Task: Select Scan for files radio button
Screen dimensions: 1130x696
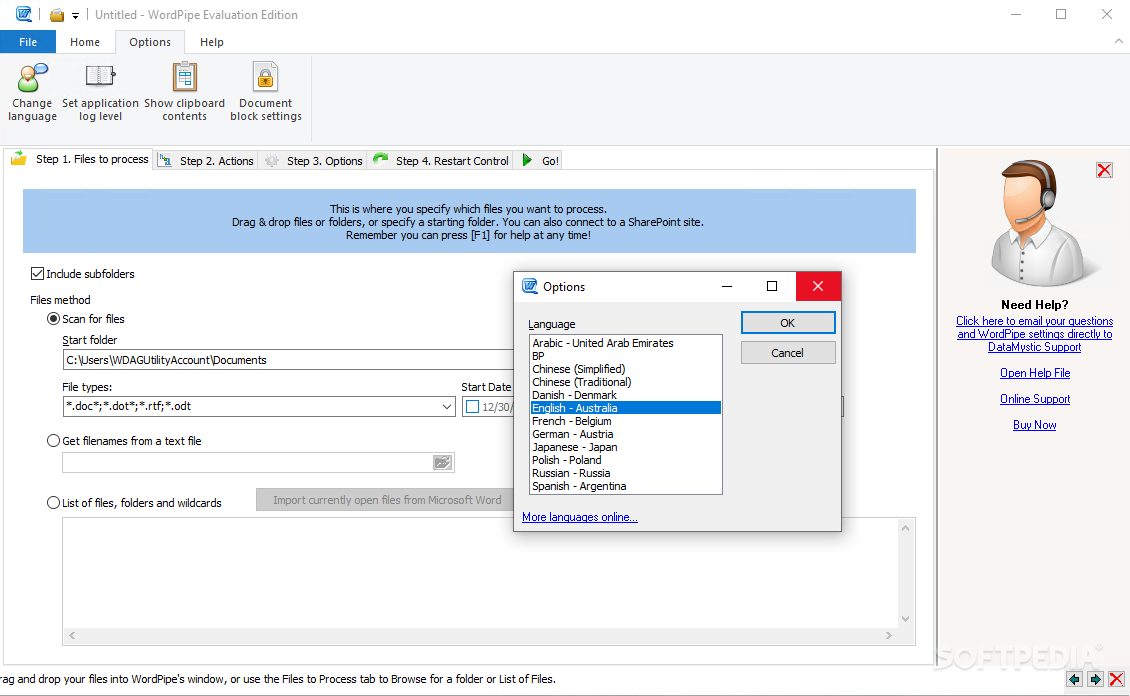Action: pyautogui.click(x=53, y=318)
